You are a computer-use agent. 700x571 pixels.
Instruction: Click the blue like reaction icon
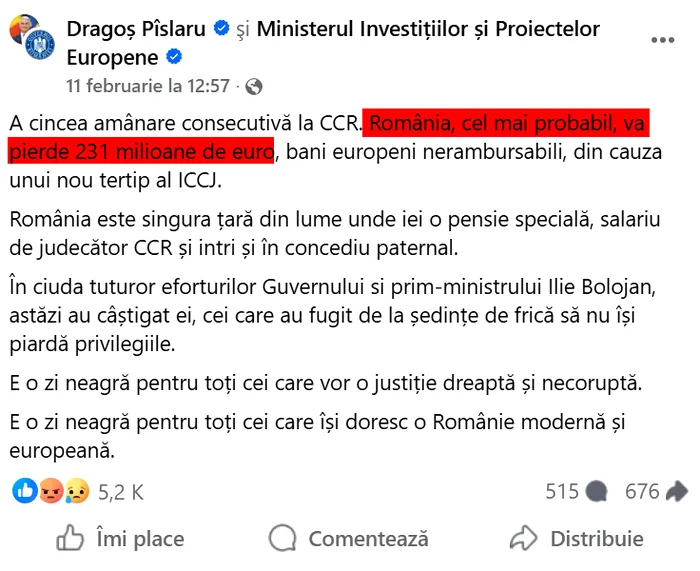(25, 491)
